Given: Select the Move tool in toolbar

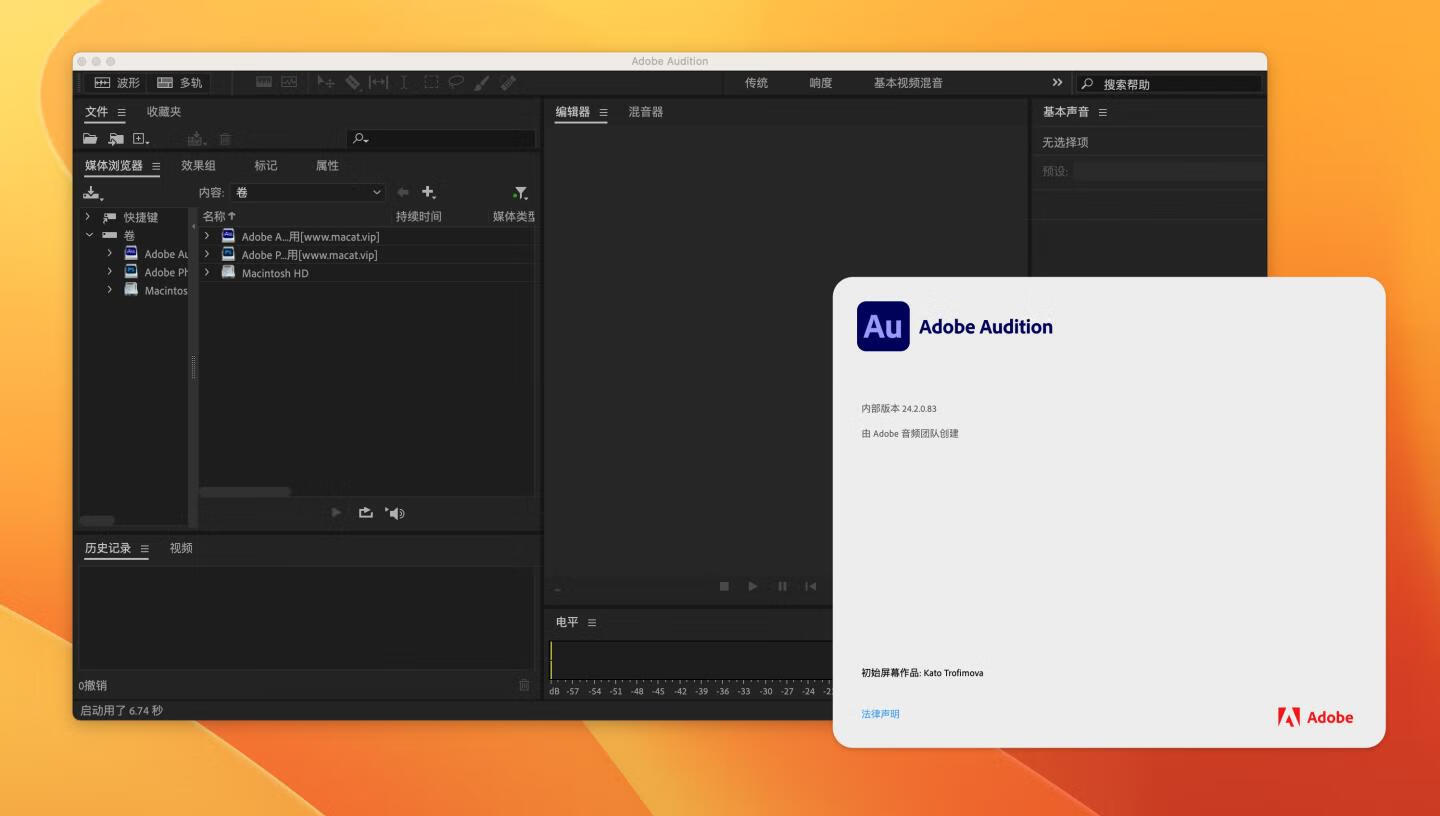Looking at the screenshot, I should click(326, 83).
